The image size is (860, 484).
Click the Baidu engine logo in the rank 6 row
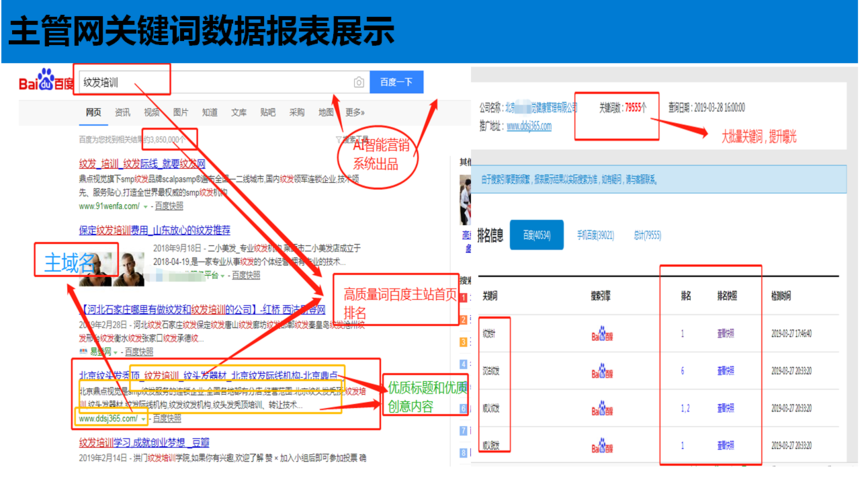[602, 371]
